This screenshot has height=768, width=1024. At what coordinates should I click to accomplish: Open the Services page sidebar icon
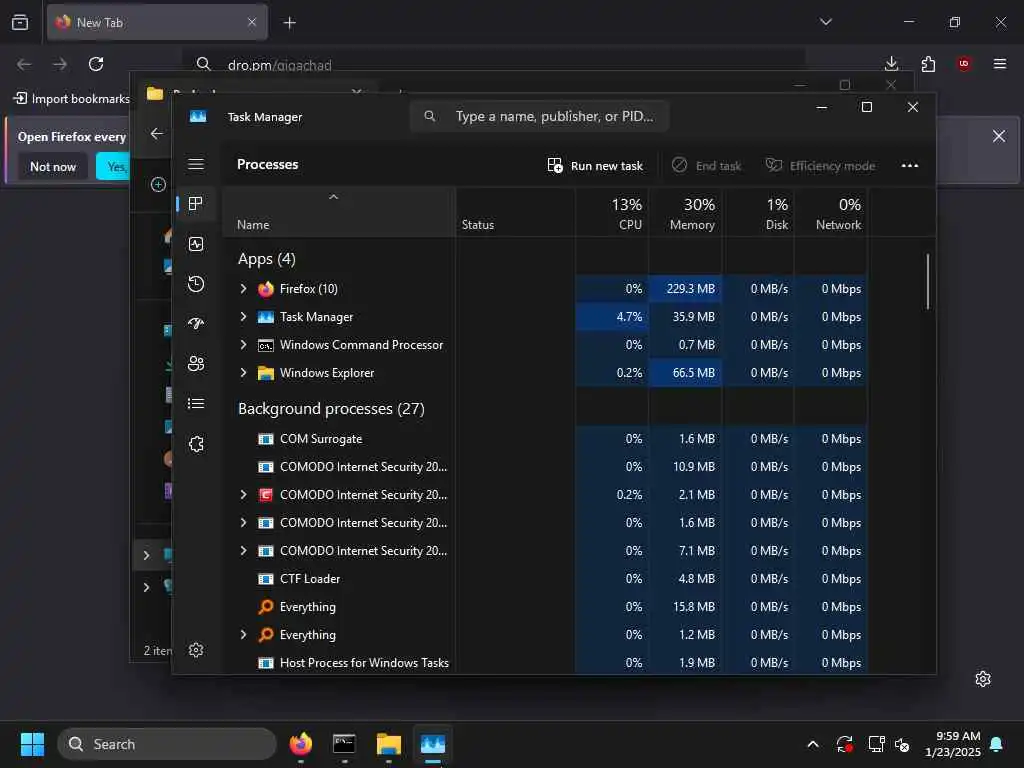(x=196, y=444)
